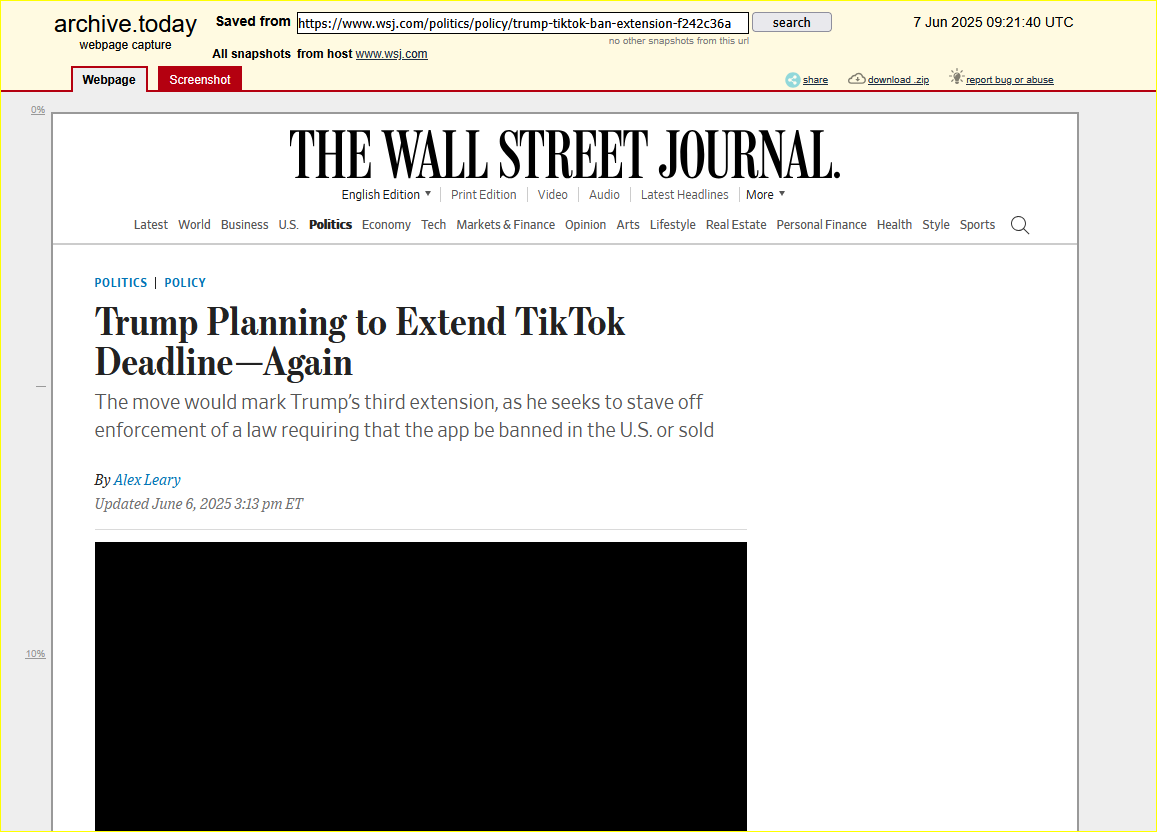1157x832 pixels.
Task: Click report bug or abuse link
Action: pyautogui.click(x=1009, y=80)
